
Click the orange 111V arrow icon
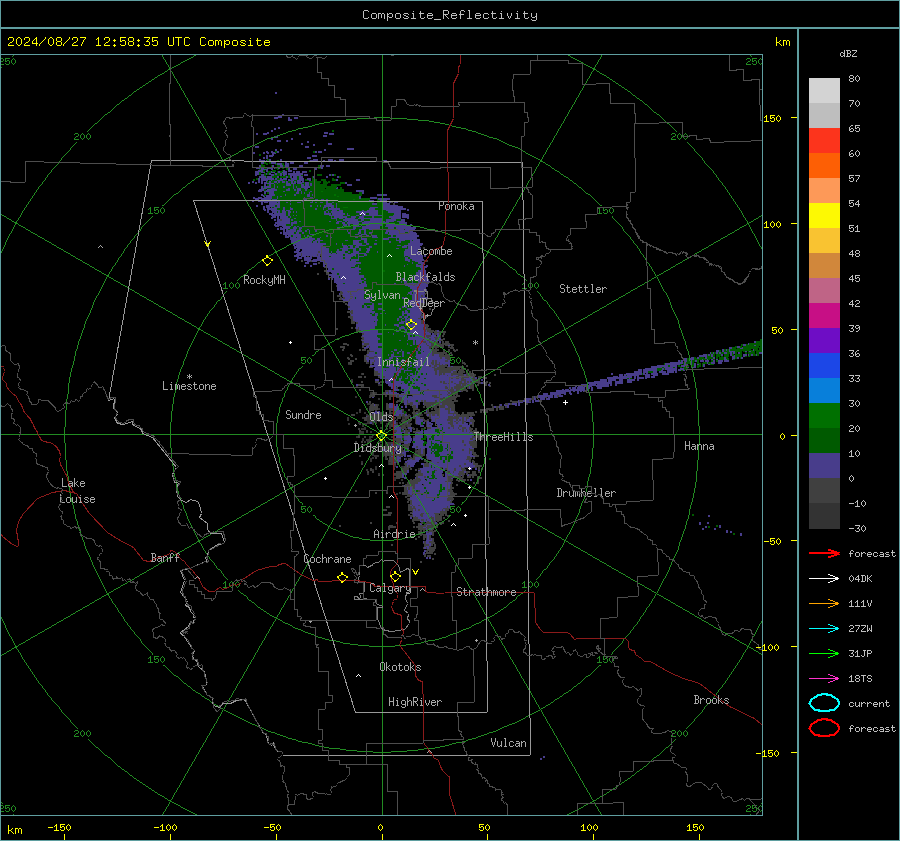pos(824,603)
